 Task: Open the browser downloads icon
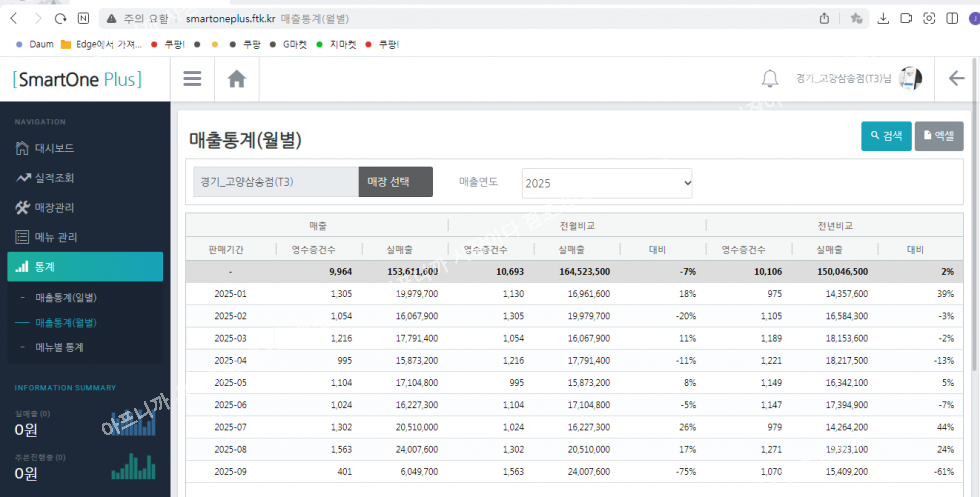click(x=883, y=18)
